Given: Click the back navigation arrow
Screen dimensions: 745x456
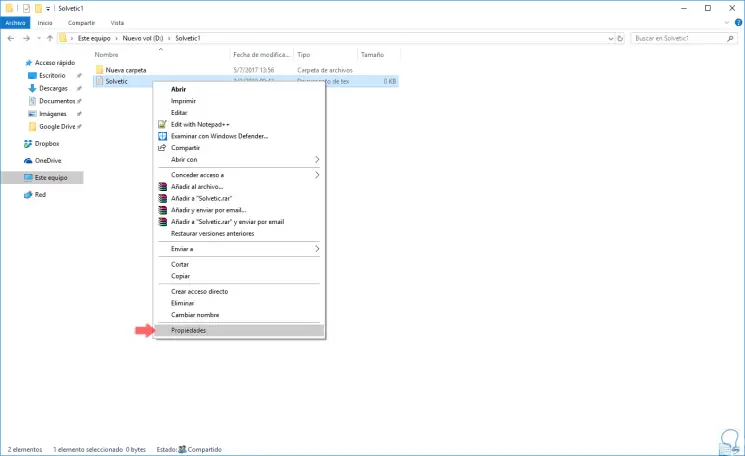Looking at the screenshot, I should [x=10, y=38].
